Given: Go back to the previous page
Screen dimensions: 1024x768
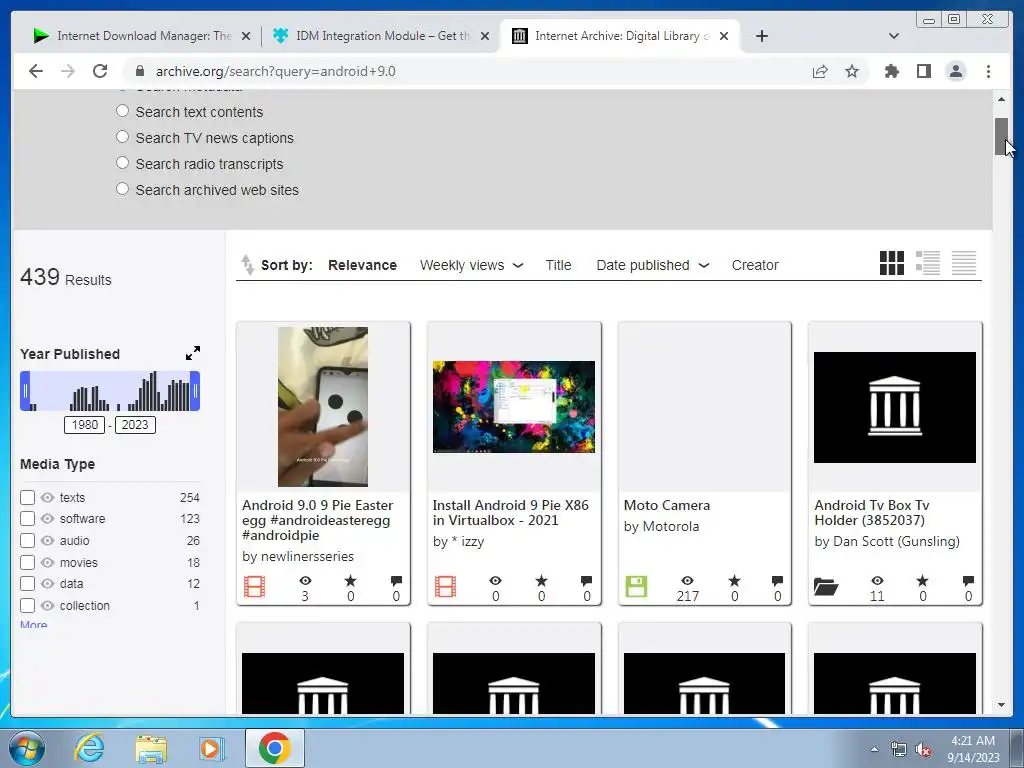Looking at the screenshot, I should click(x=36, y=71).
